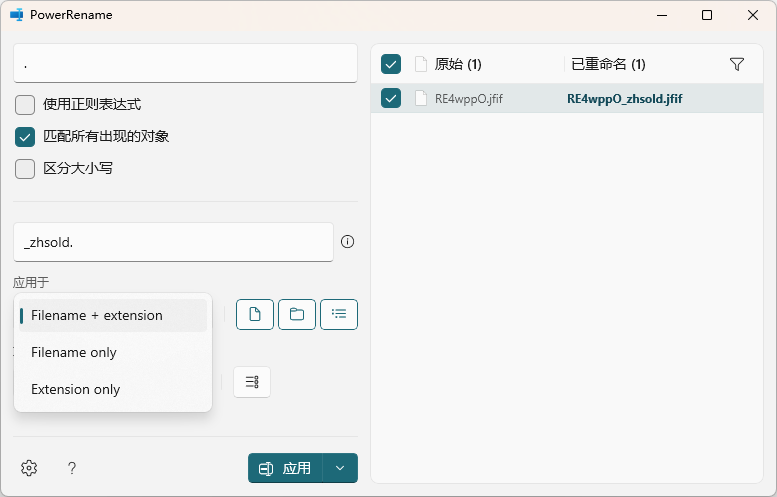
Task: Uncheck the 匹配所有出现的对象 checkbox
Action: [x=25, y=137]
